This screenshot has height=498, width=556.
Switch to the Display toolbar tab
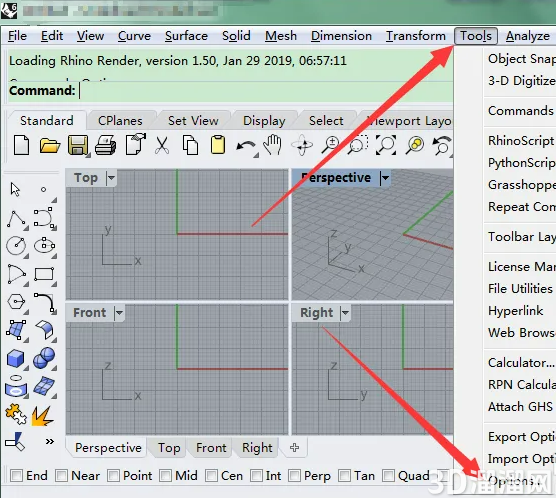[x=264, y=121]
